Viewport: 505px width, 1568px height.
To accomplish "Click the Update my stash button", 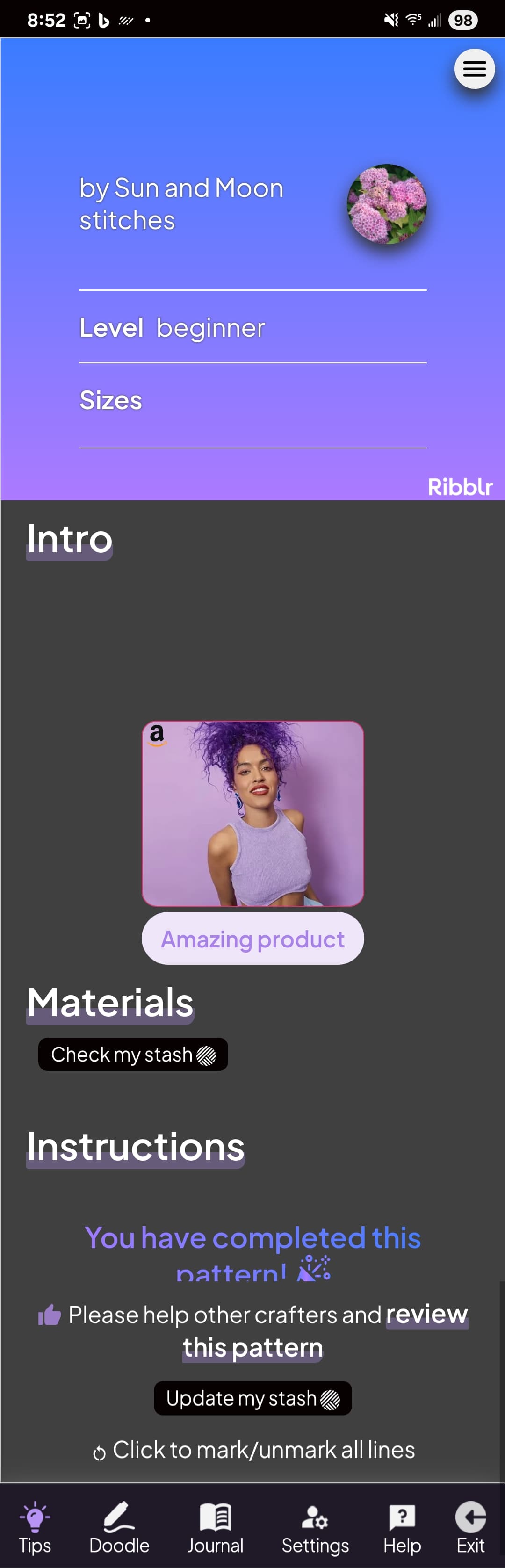I will coord(252,1398).
